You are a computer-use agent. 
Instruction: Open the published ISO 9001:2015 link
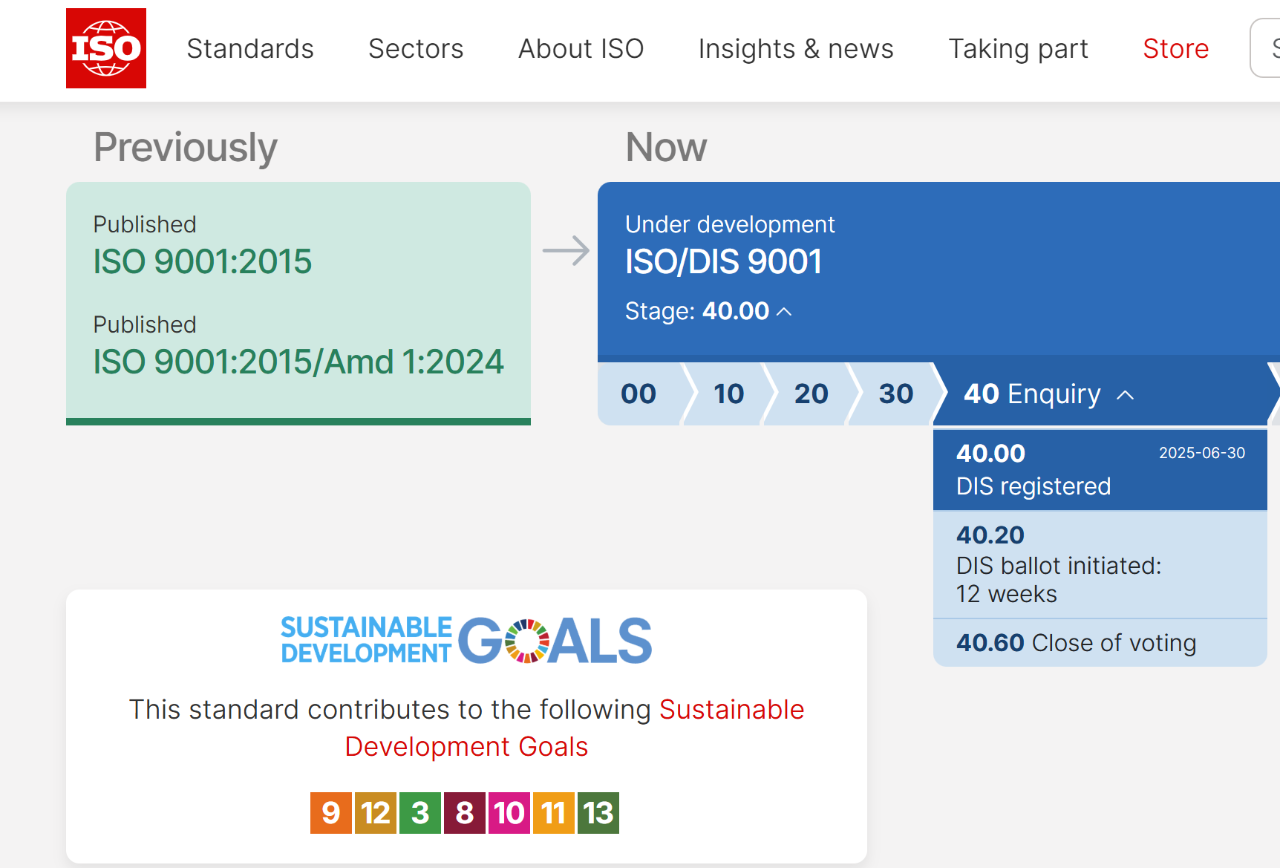[202, 261]
